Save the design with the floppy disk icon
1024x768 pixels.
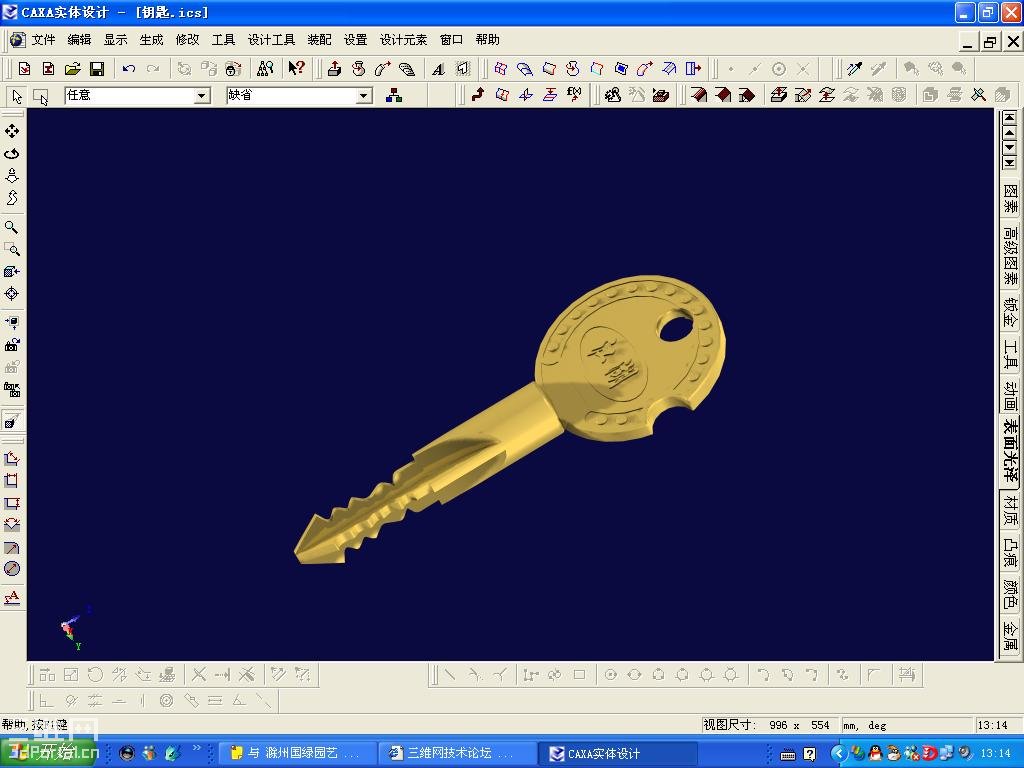pos(97,69)
